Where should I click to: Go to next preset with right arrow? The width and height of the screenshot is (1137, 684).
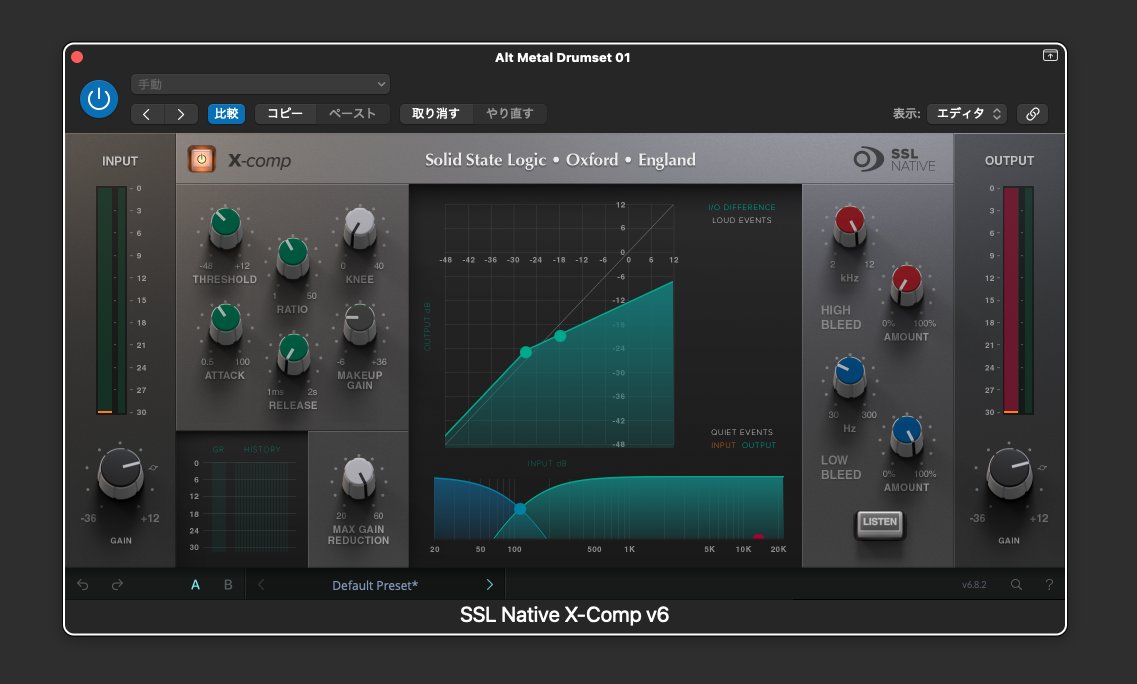pyautogui.click(x=181, y=114)
